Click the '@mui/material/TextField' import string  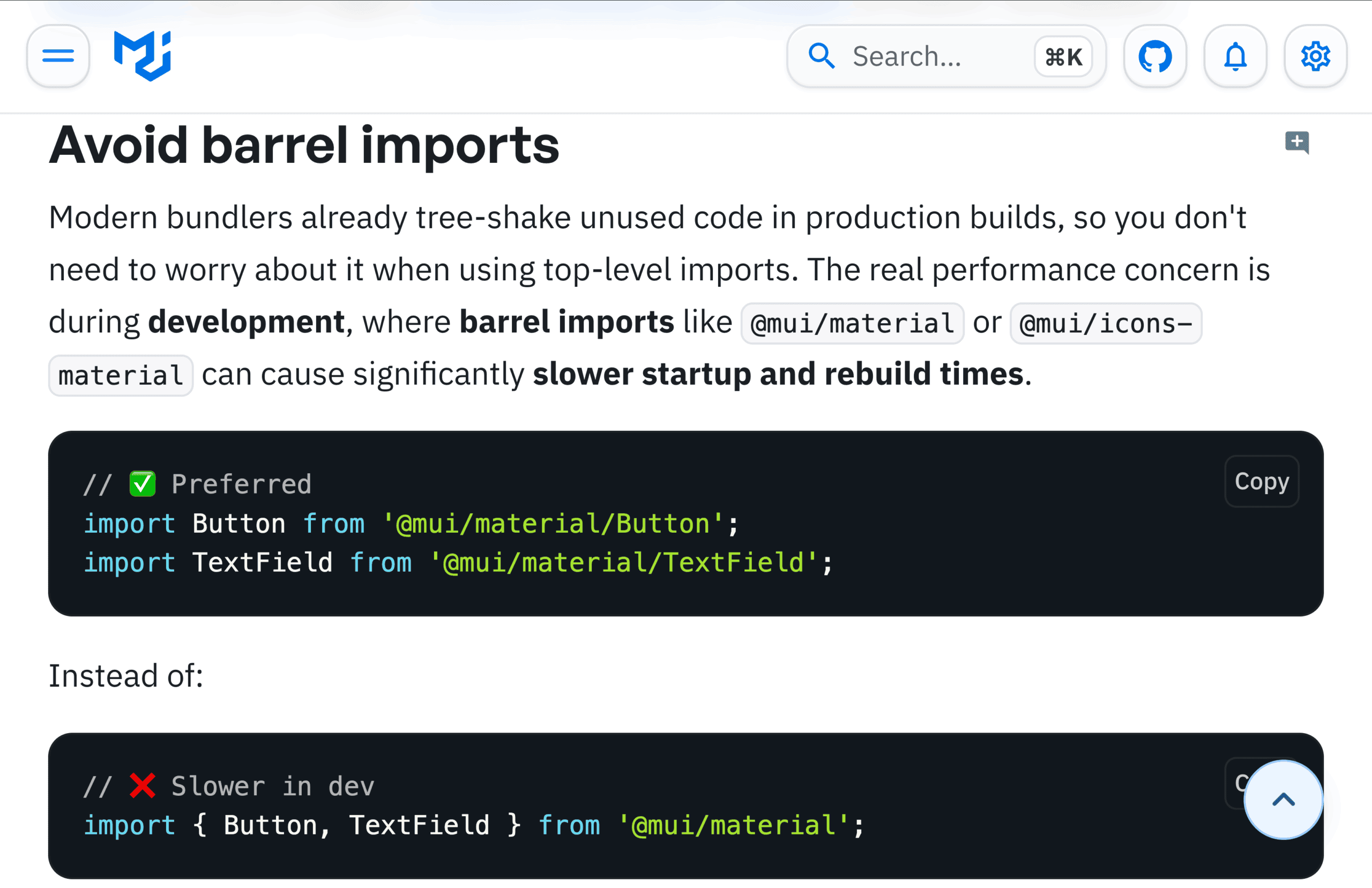[623, 562]
